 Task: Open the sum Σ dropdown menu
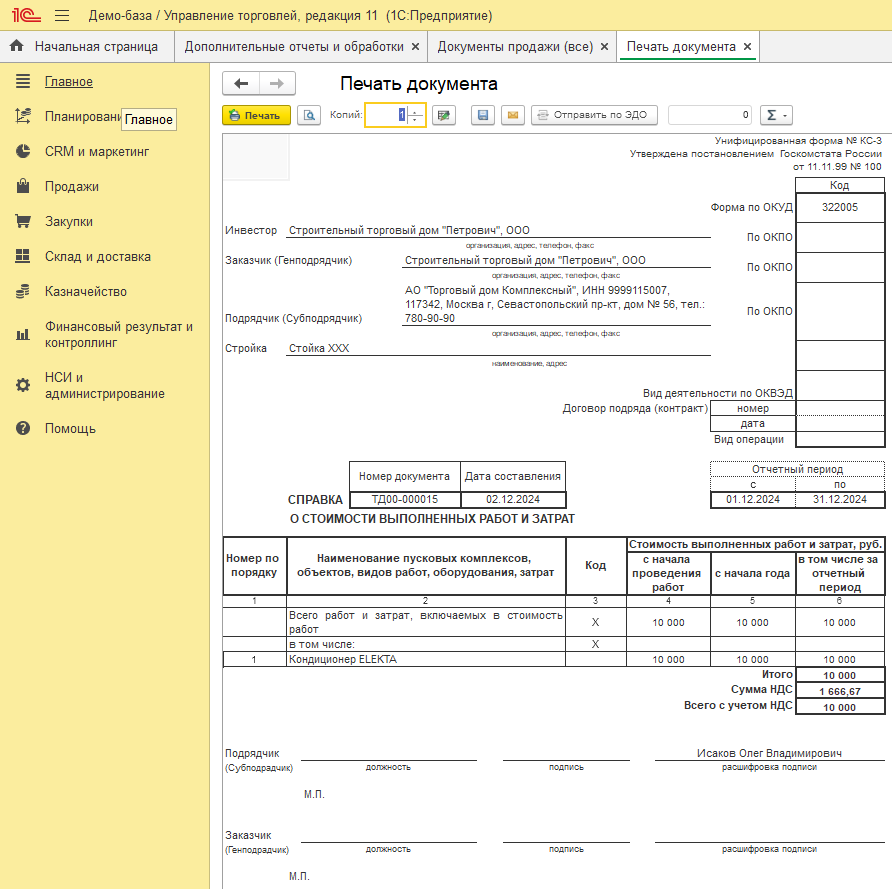click(777, 115)
